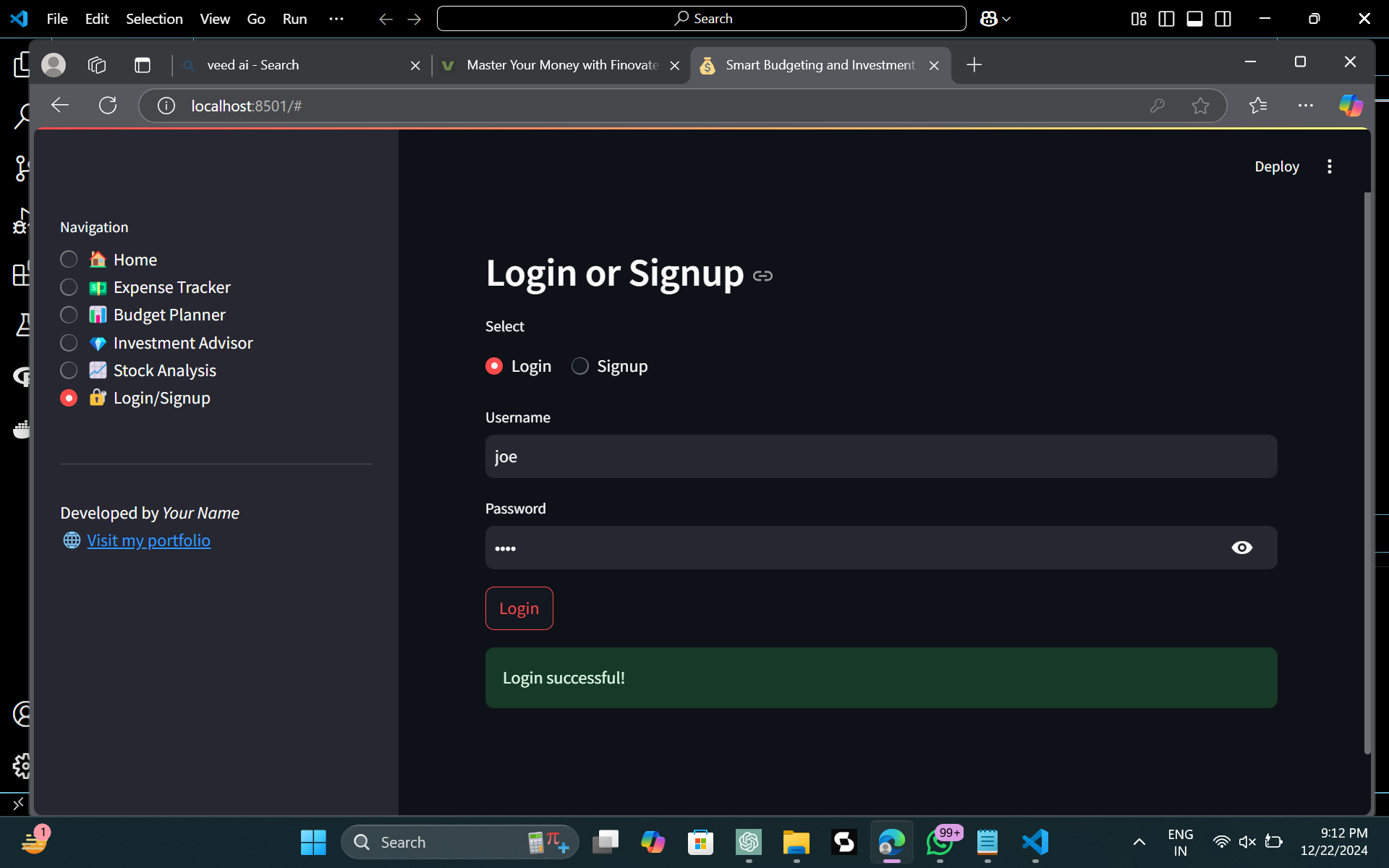The height and width of the screenshot is (868, 1389).
Task: Add this page to favorites (star)
Action: pyautogui.click(x=1200, y=106)
